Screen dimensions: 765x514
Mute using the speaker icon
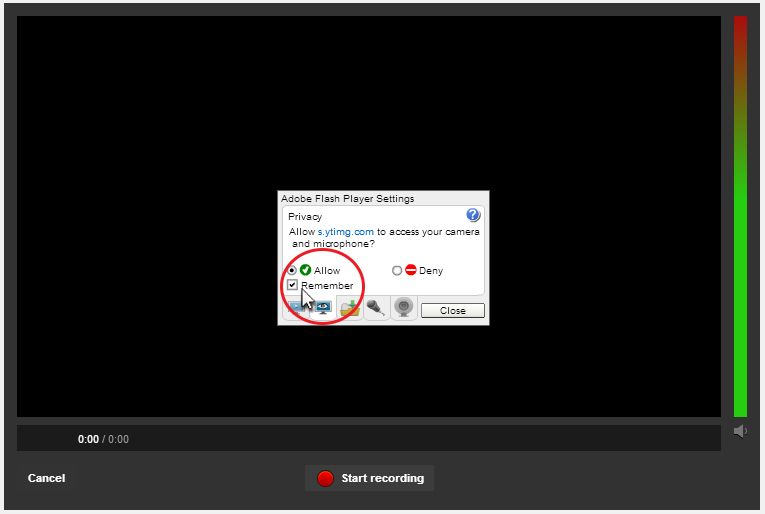[x=740, y=431]
